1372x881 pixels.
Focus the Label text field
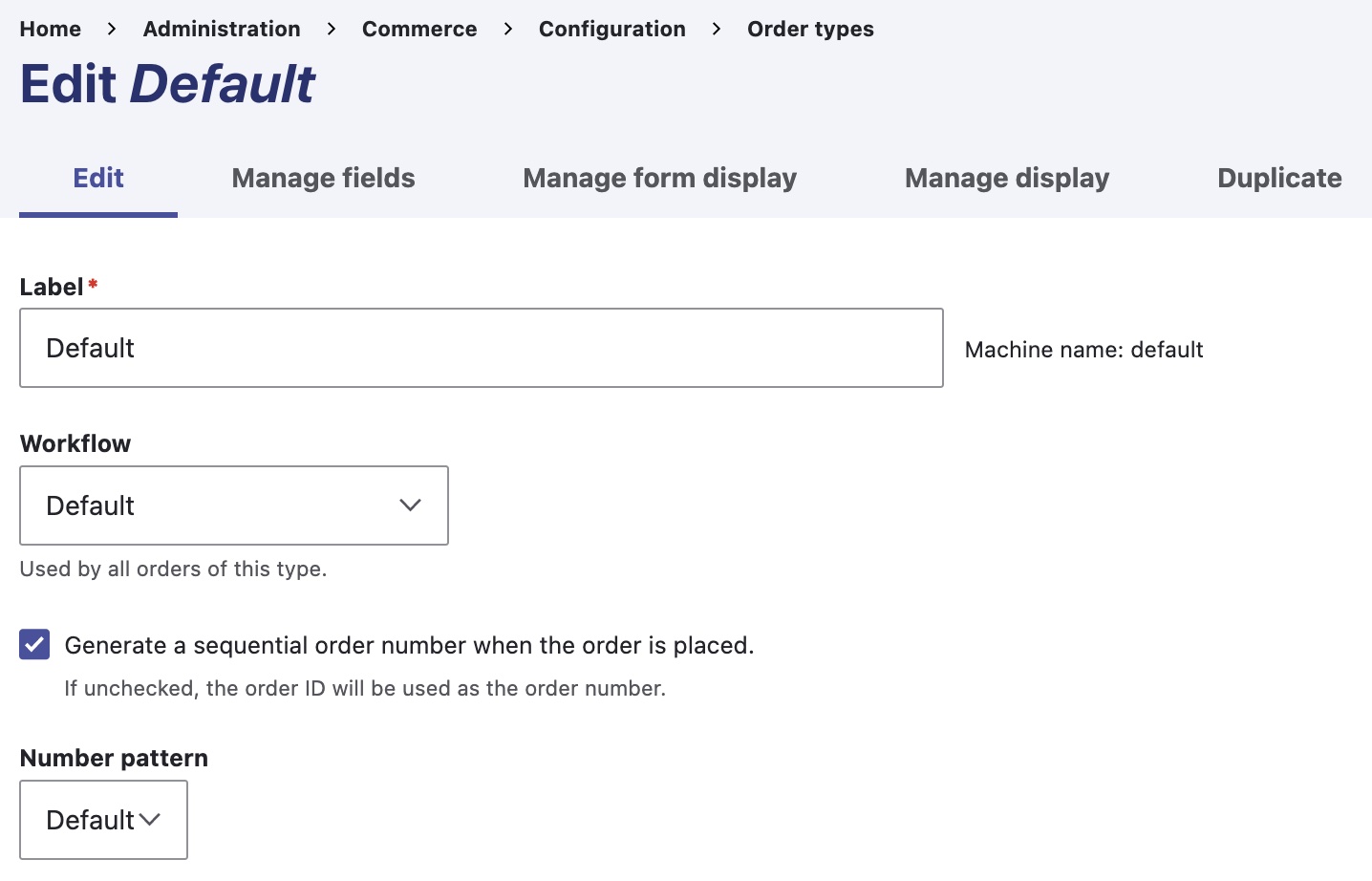point(482,348)
